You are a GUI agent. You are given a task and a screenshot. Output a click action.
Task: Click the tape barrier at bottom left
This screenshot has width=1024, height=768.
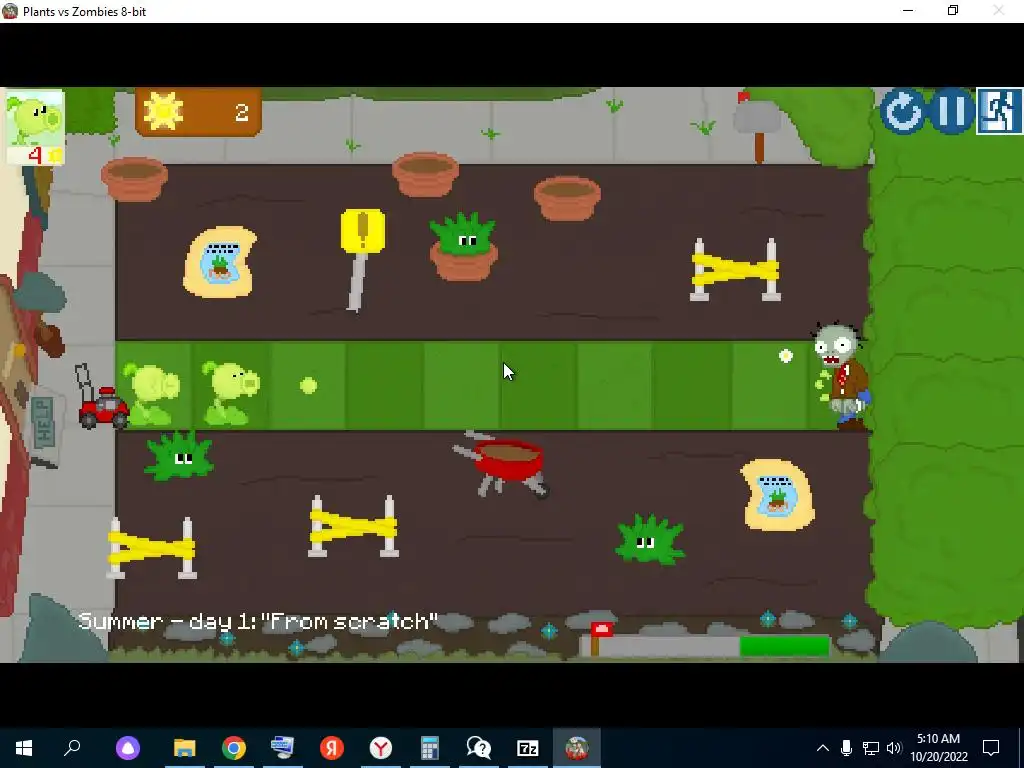[152, 548]
